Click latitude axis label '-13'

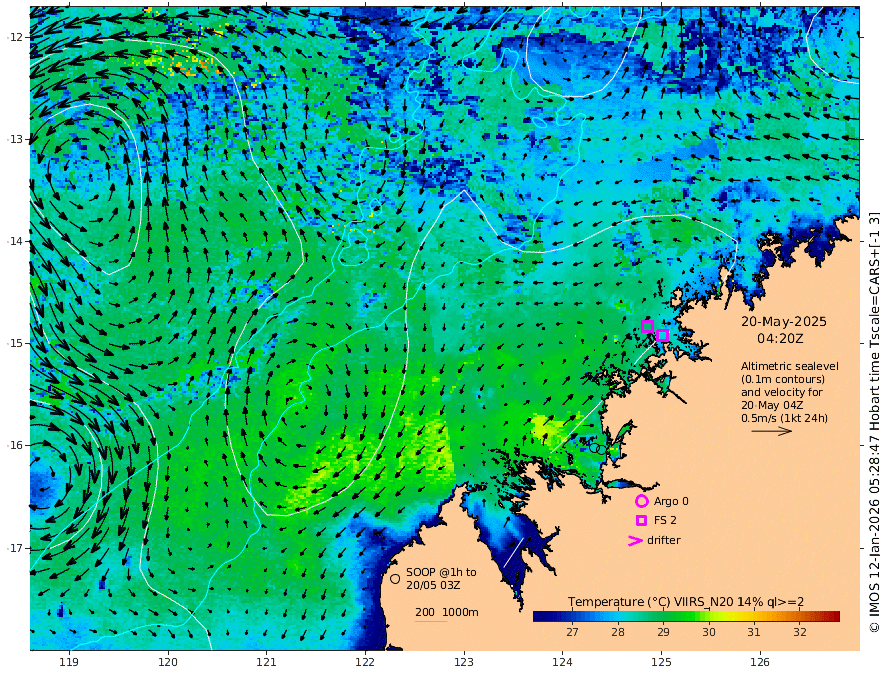[14, 139]
